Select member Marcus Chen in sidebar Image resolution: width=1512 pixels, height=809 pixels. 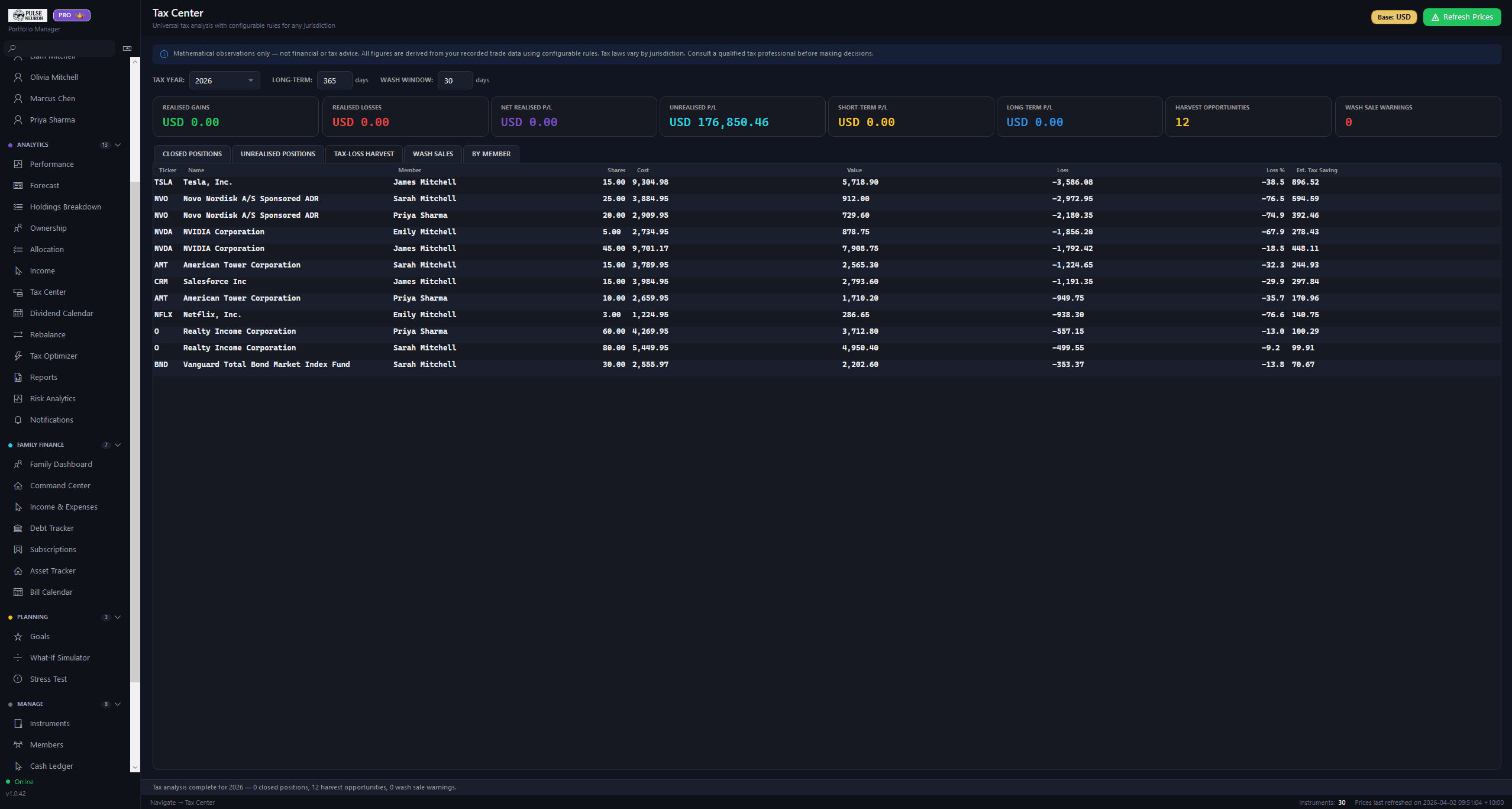[x=52, y=98]
